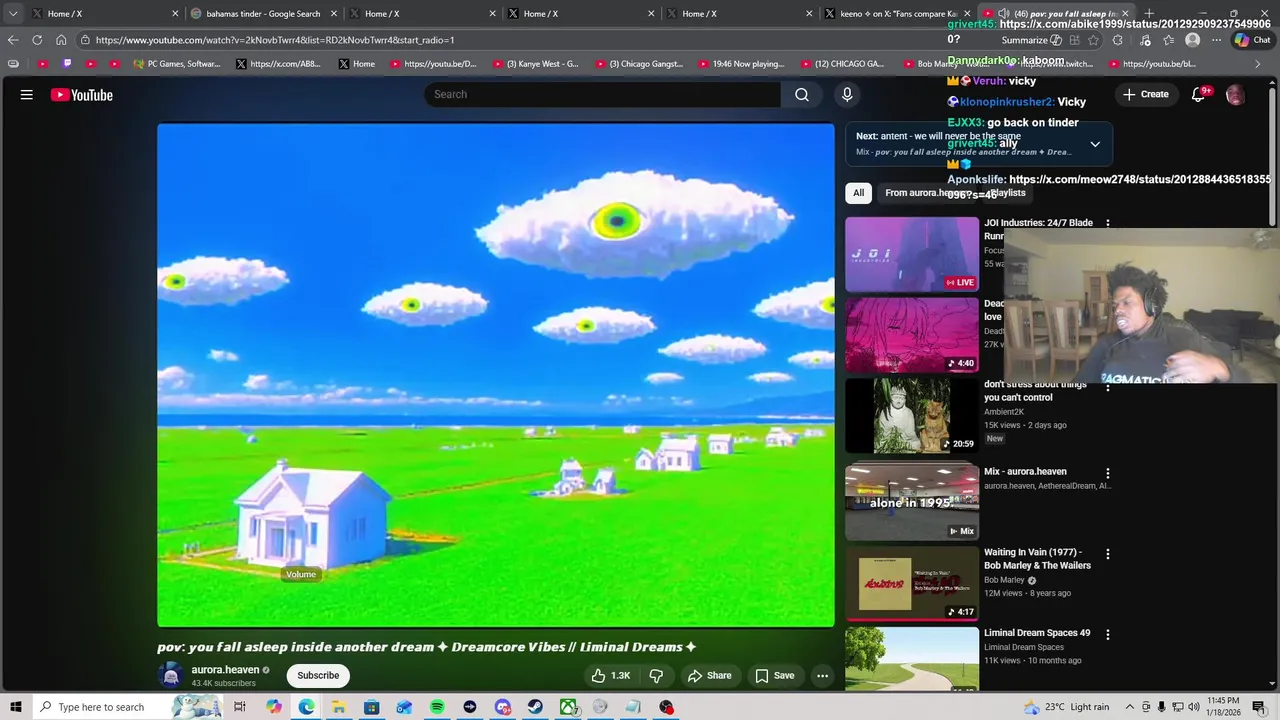The image size is (1280, 720).
Task: Save the video to a playlist
Action: tap(774, 675)
